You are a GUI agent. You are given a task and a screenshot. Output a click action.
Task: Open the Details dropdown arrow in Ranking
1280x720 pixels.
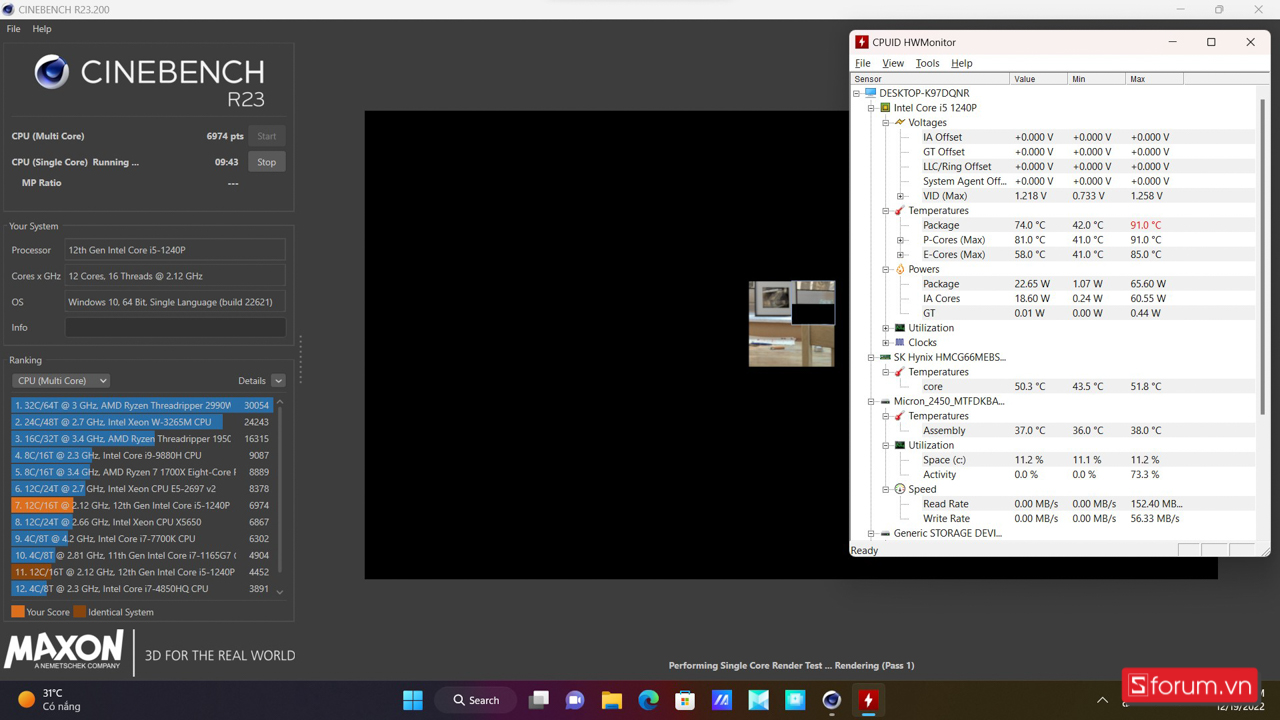[278, 381]
